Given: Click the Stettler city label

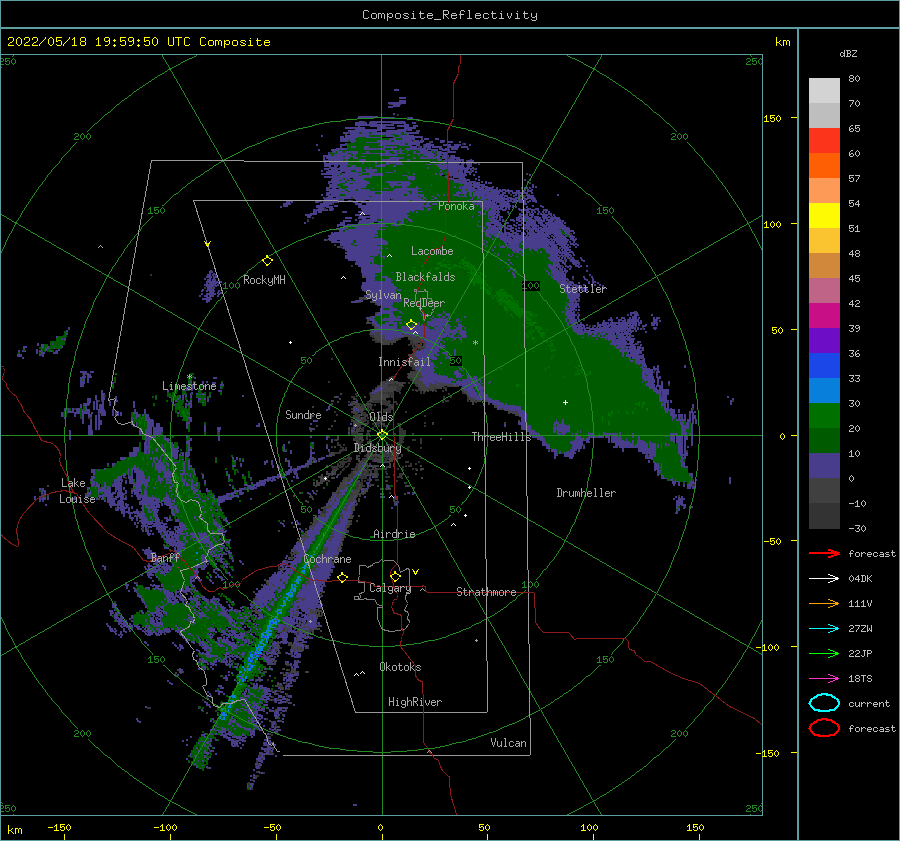Looking at the screenshot, I should (x=583, y=289).
